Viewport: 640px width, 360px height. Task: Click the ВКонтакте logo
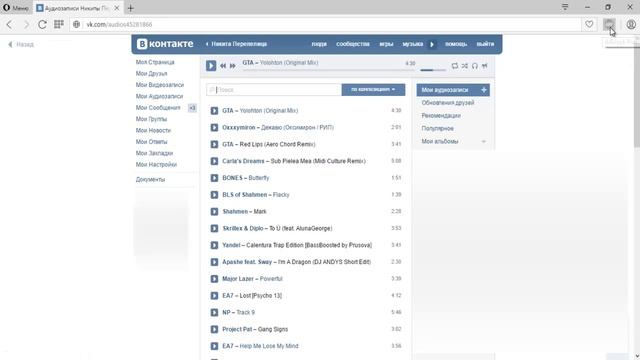click(165, 44)
